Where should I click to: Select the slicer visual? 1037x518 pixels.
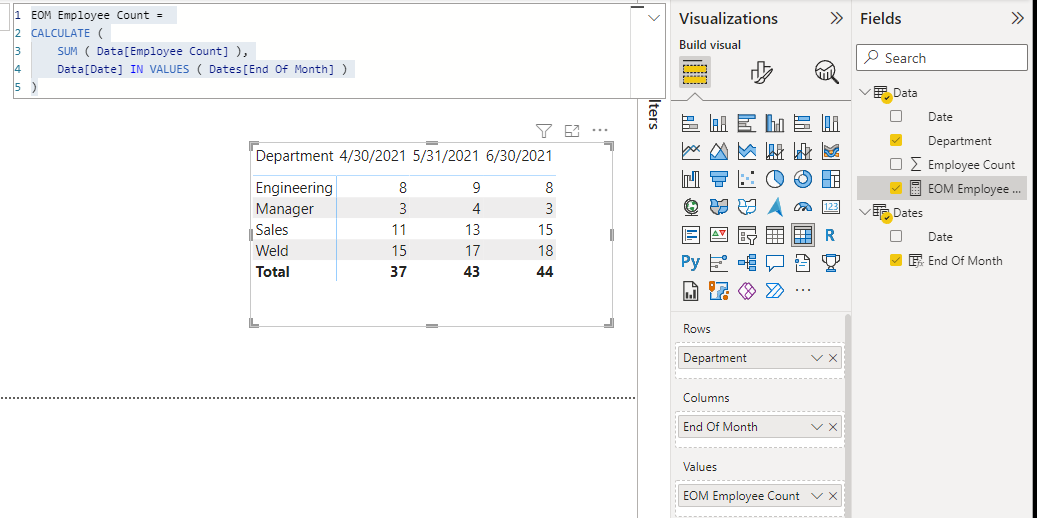(x=747, y=235)
